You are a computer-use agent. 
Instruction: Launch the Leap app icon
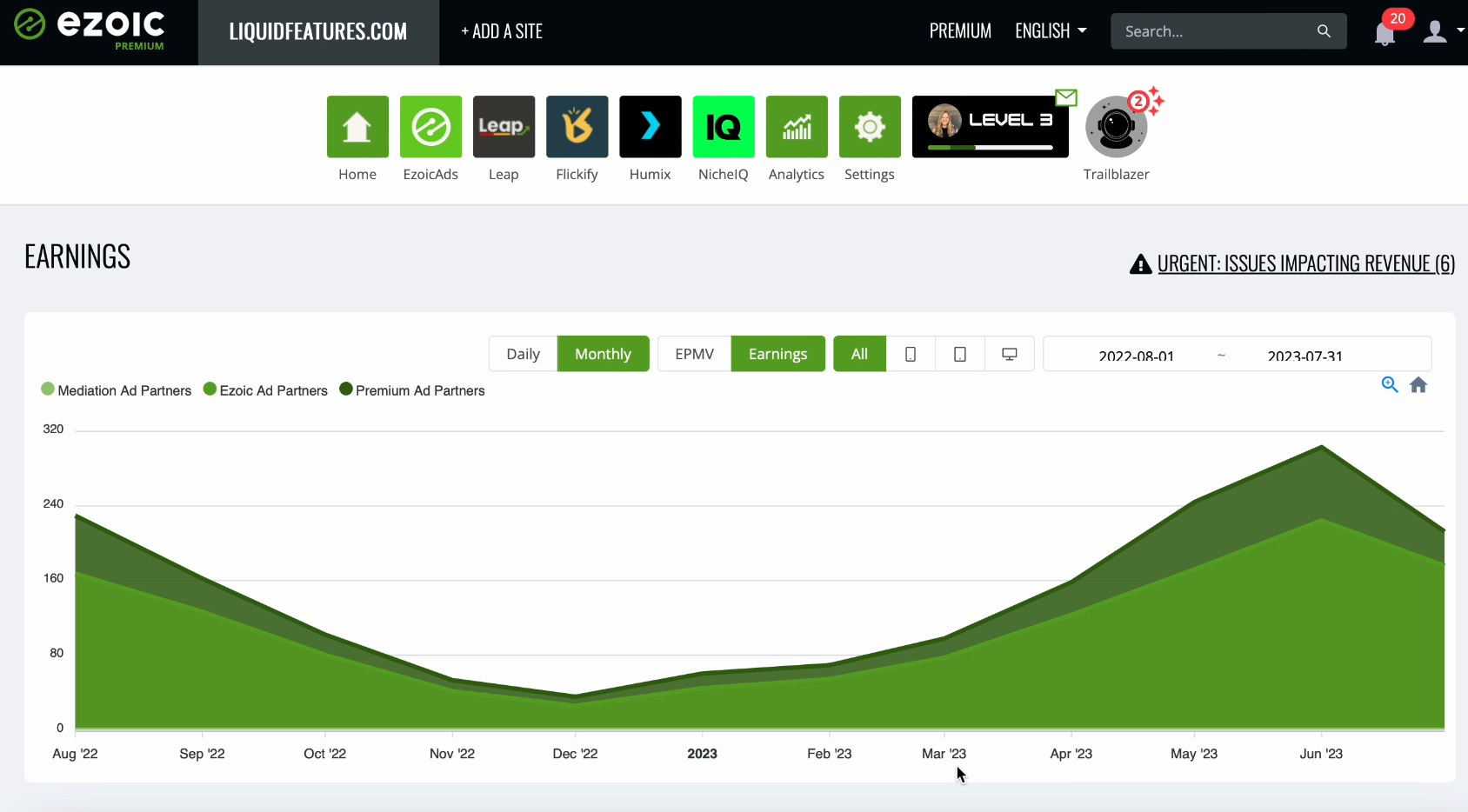(x=504, y=127)
